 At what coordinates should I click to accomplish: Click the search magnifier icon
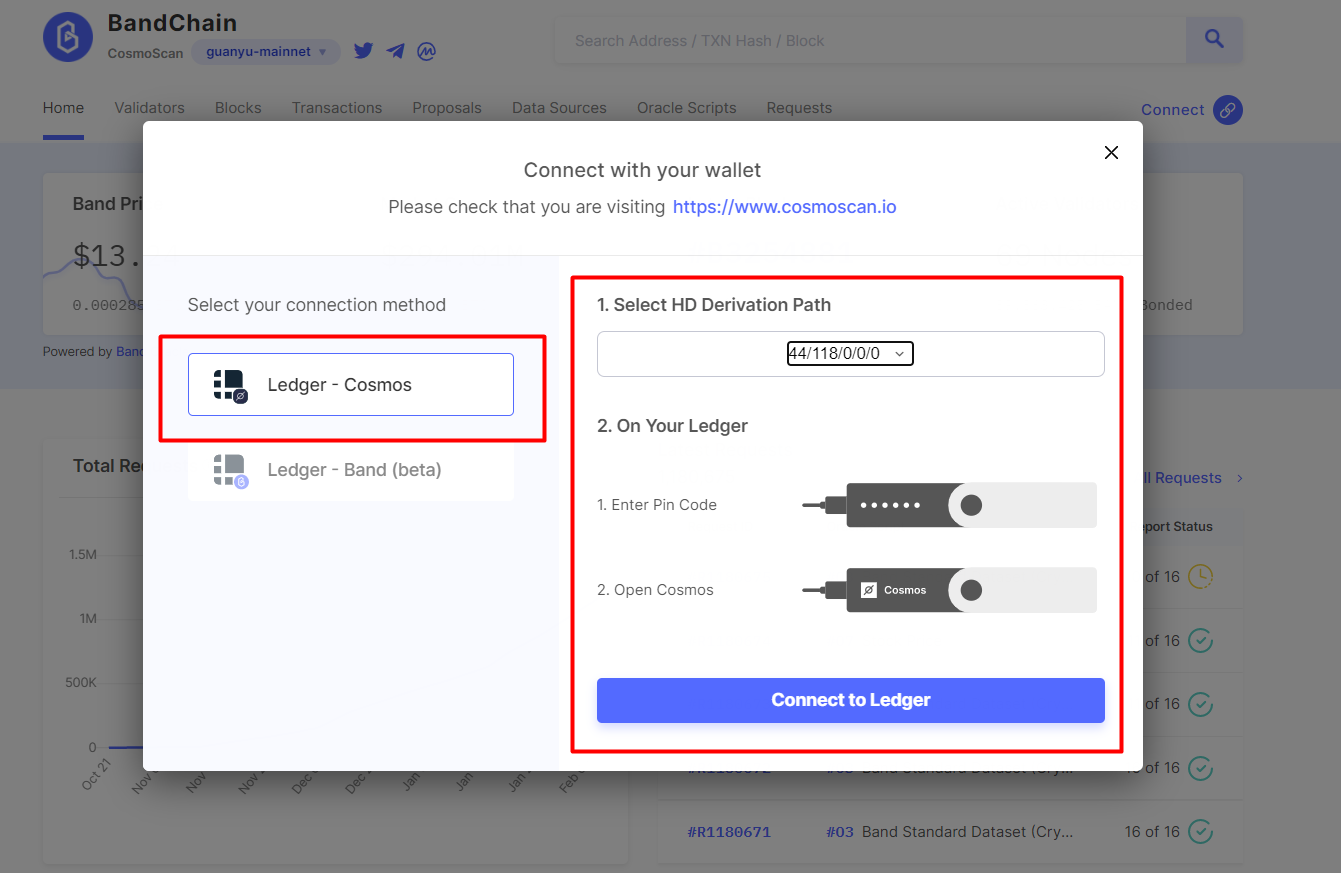point(1213,39)
